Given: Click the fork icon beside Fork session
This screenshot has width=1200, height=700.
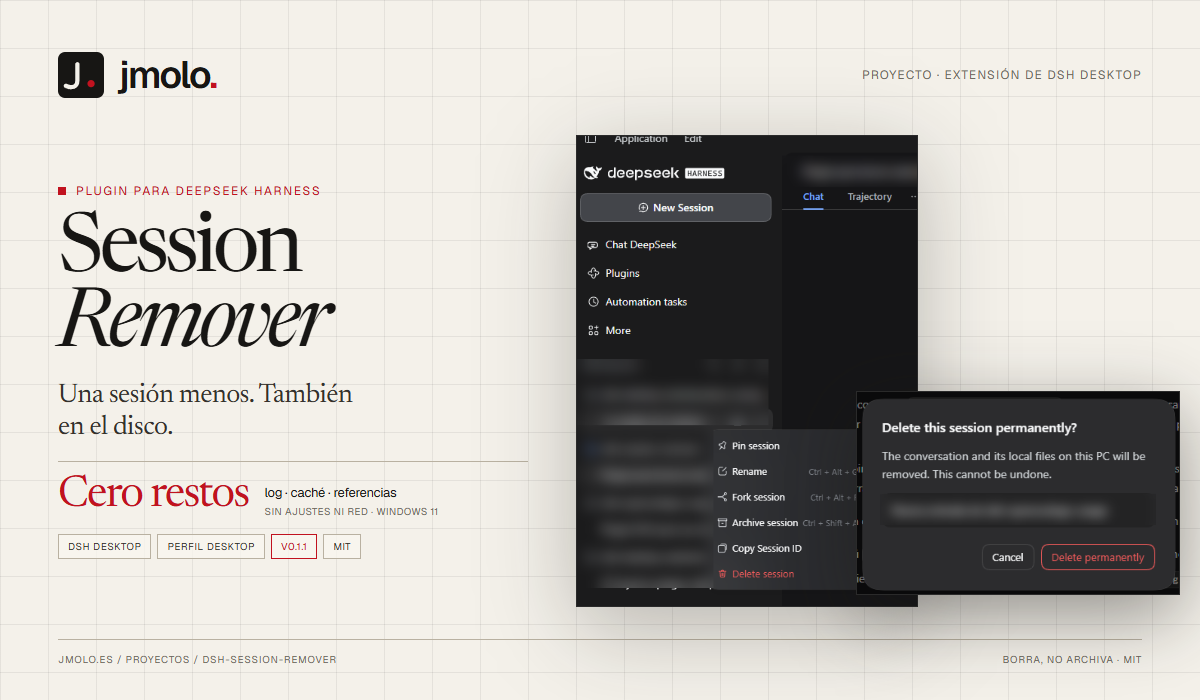Looking at the screenshot, I should 723,497.
